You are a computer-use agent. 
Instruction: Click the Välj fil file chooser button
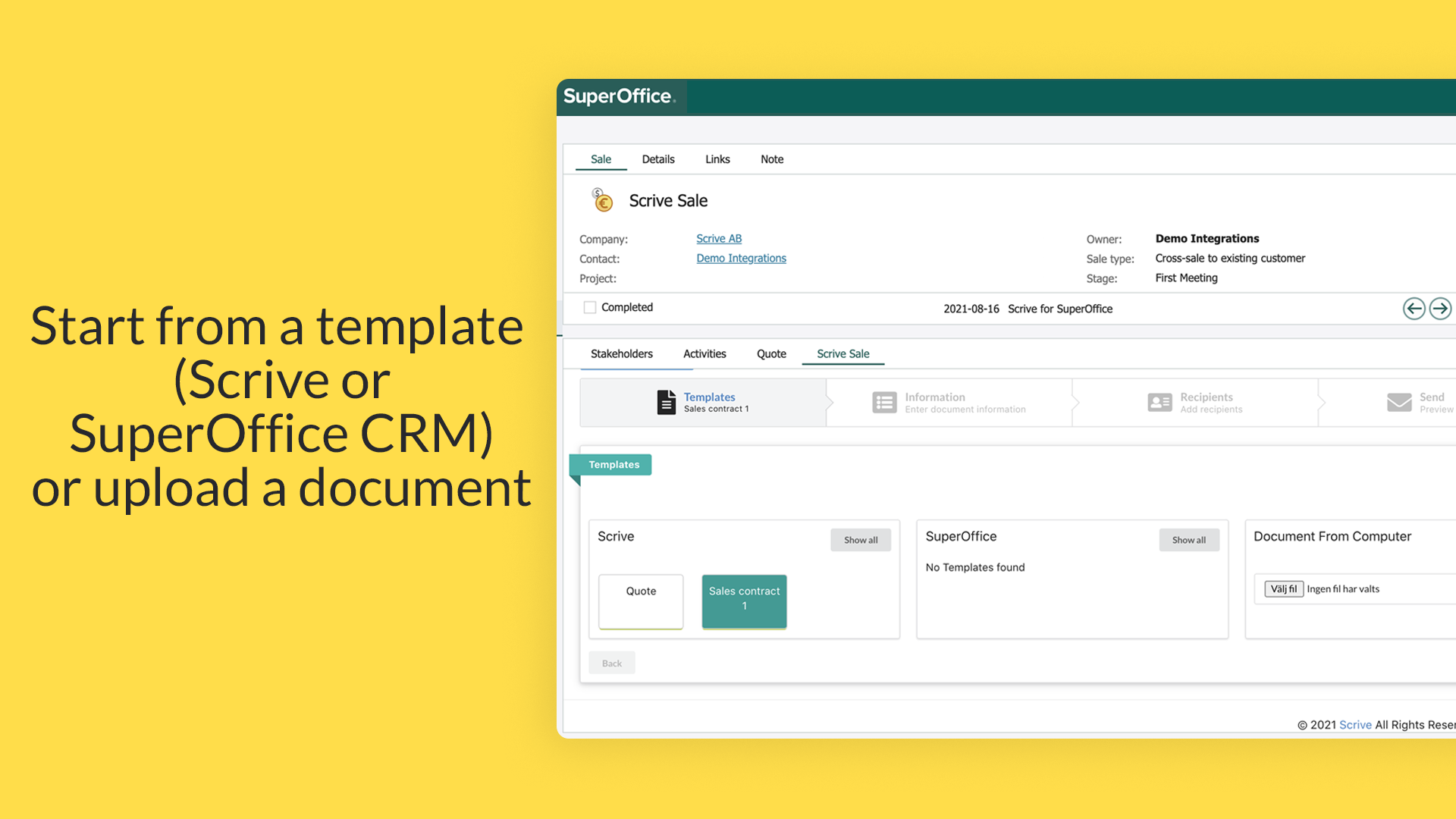point(1284,589)
